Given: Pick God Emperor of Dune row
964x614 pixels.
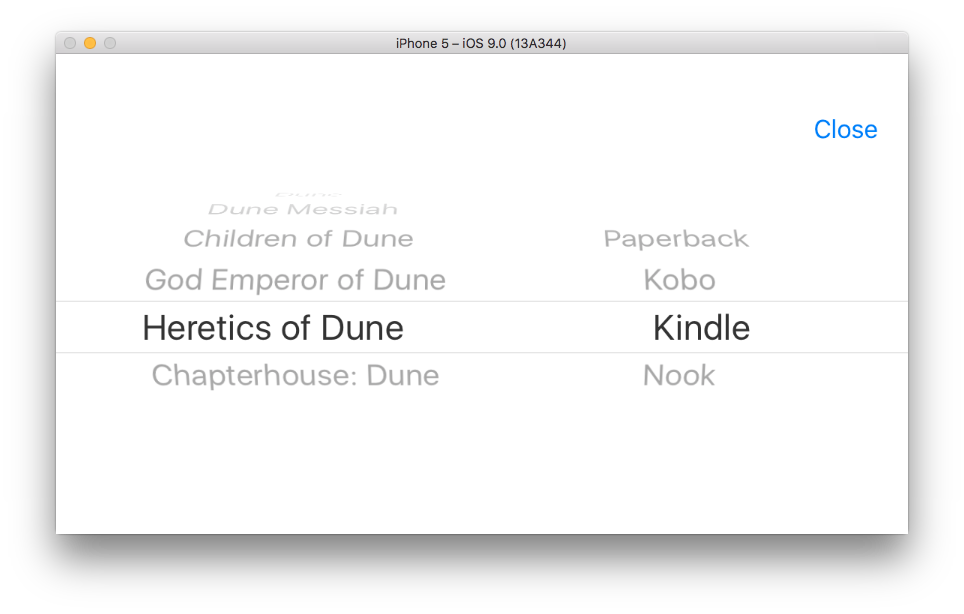Looking at the screenshot, I should [x=295, y=280].
